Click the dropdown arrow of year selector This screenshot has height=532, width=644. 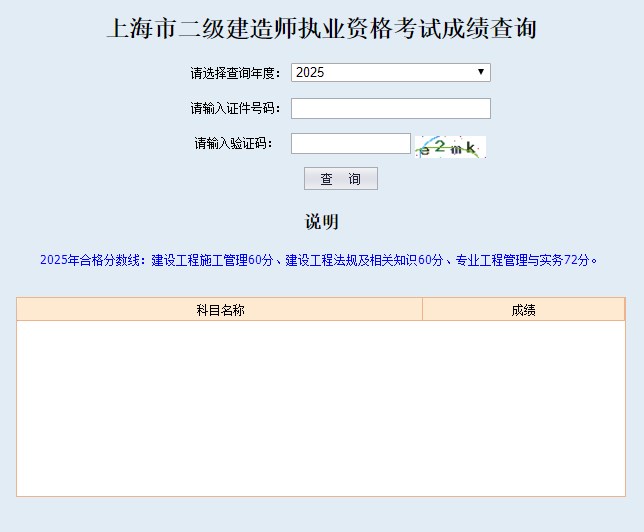click(481, 72)
